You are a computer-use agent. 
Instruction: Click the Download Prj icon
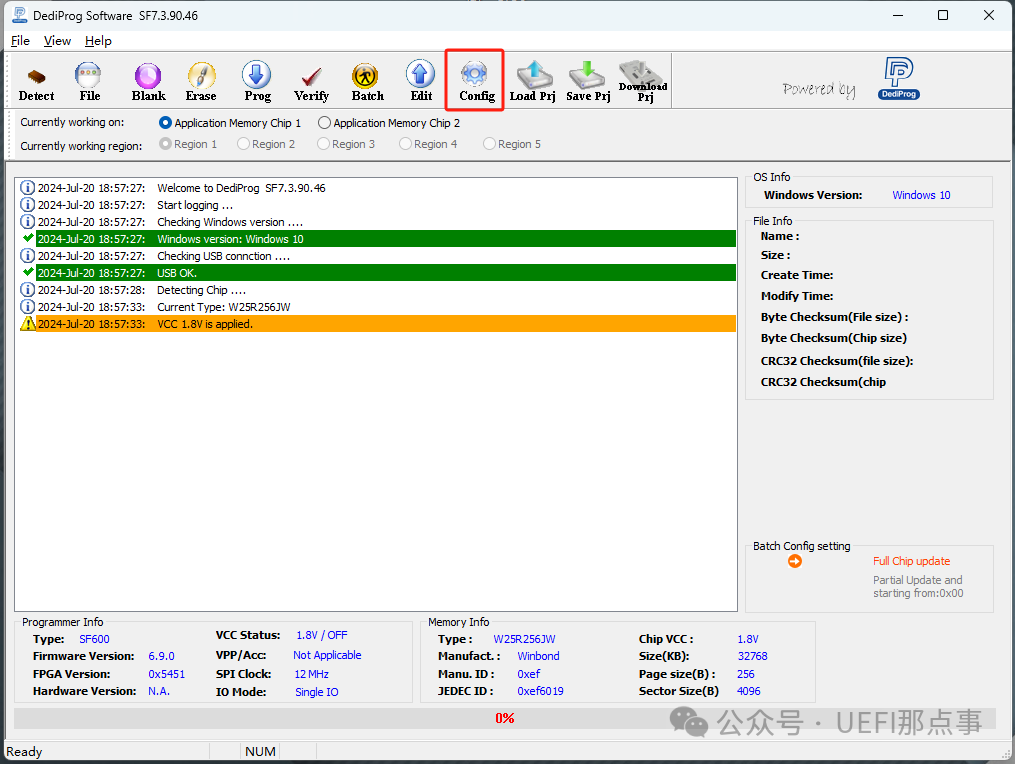pyautogui.click(x=642, y=81)
